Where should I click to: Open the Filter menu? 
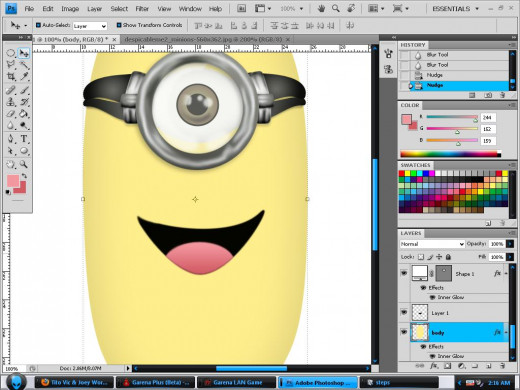pos(142,9)
